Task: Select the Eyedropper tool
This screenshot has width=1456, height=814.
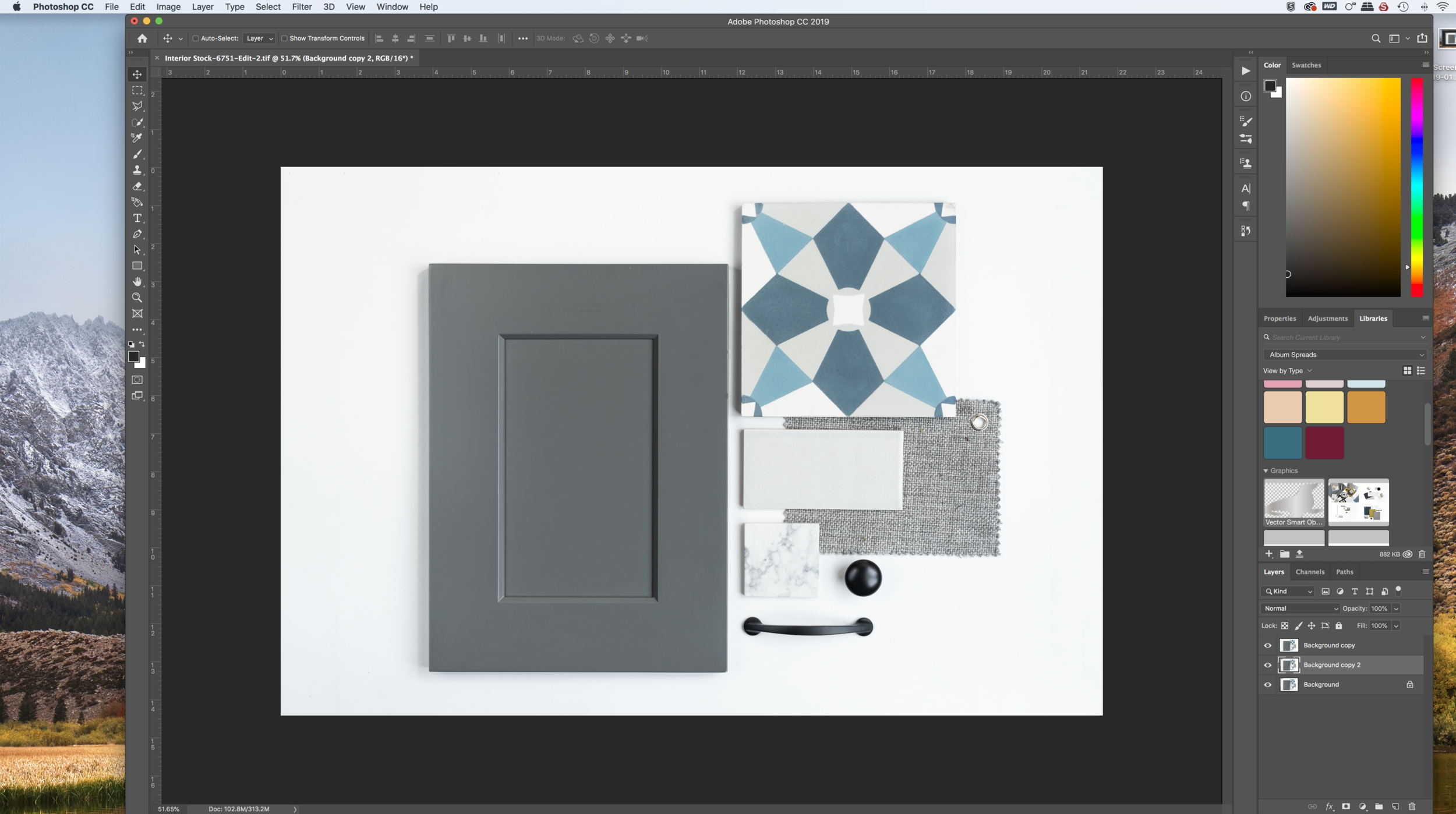Action: (x=137, y=138)
